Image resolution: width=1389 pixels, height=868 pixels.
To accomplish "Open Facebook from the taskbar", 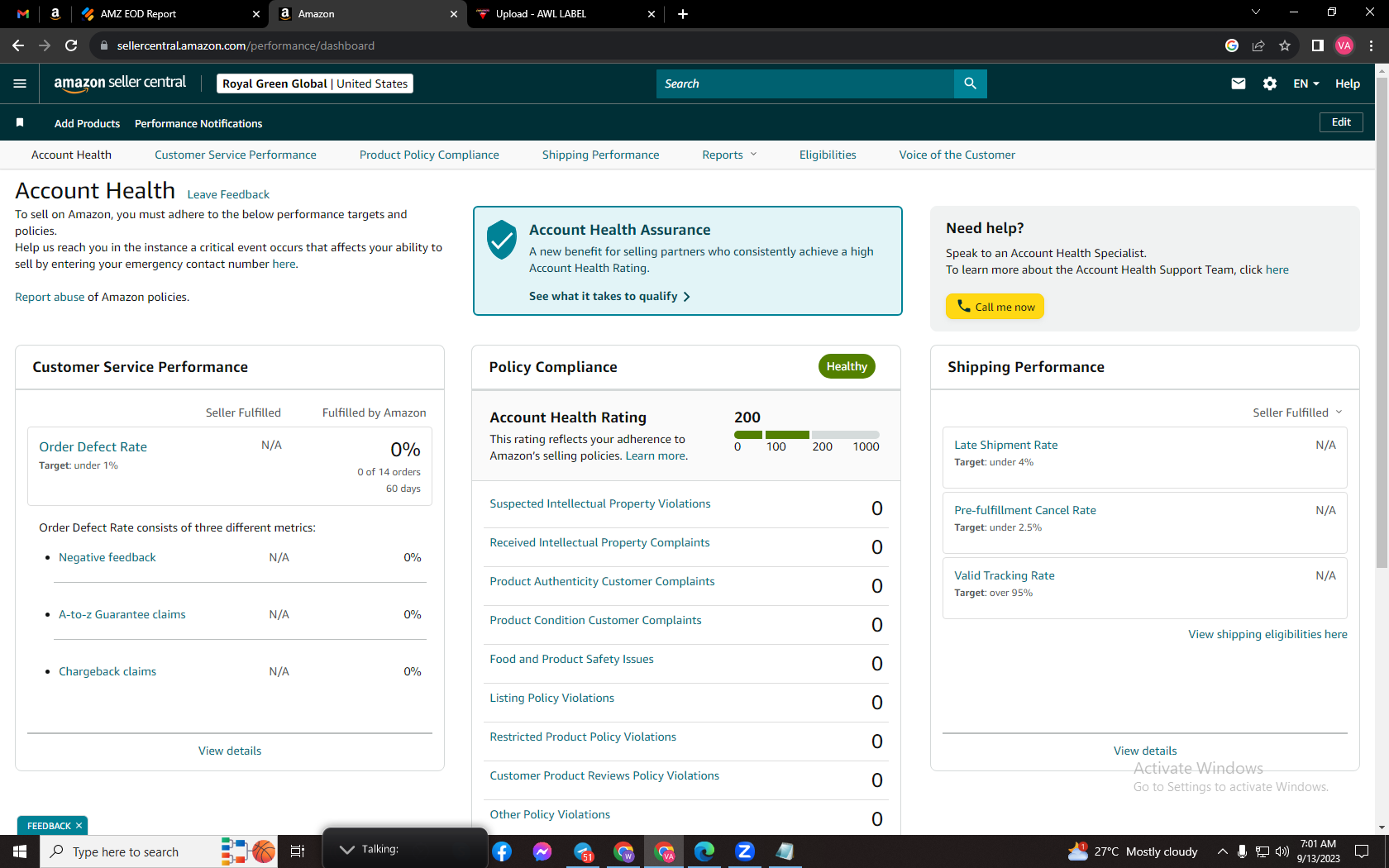I will (x=502, y=851).
